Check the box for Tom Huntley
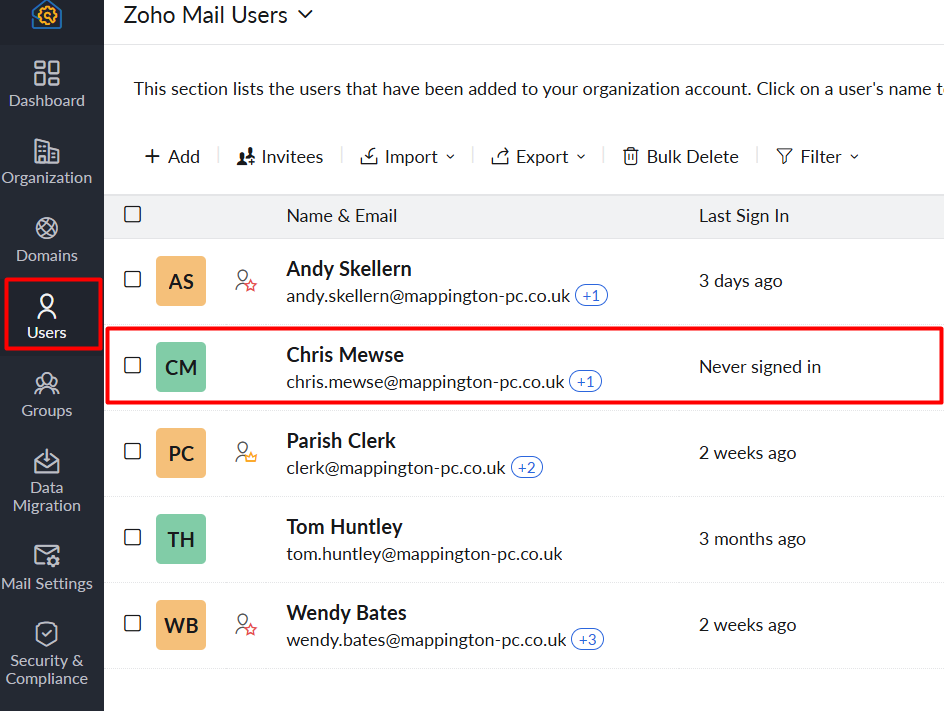Image resolution: width=944 pixels, height=711 pixels. point(133,537)
